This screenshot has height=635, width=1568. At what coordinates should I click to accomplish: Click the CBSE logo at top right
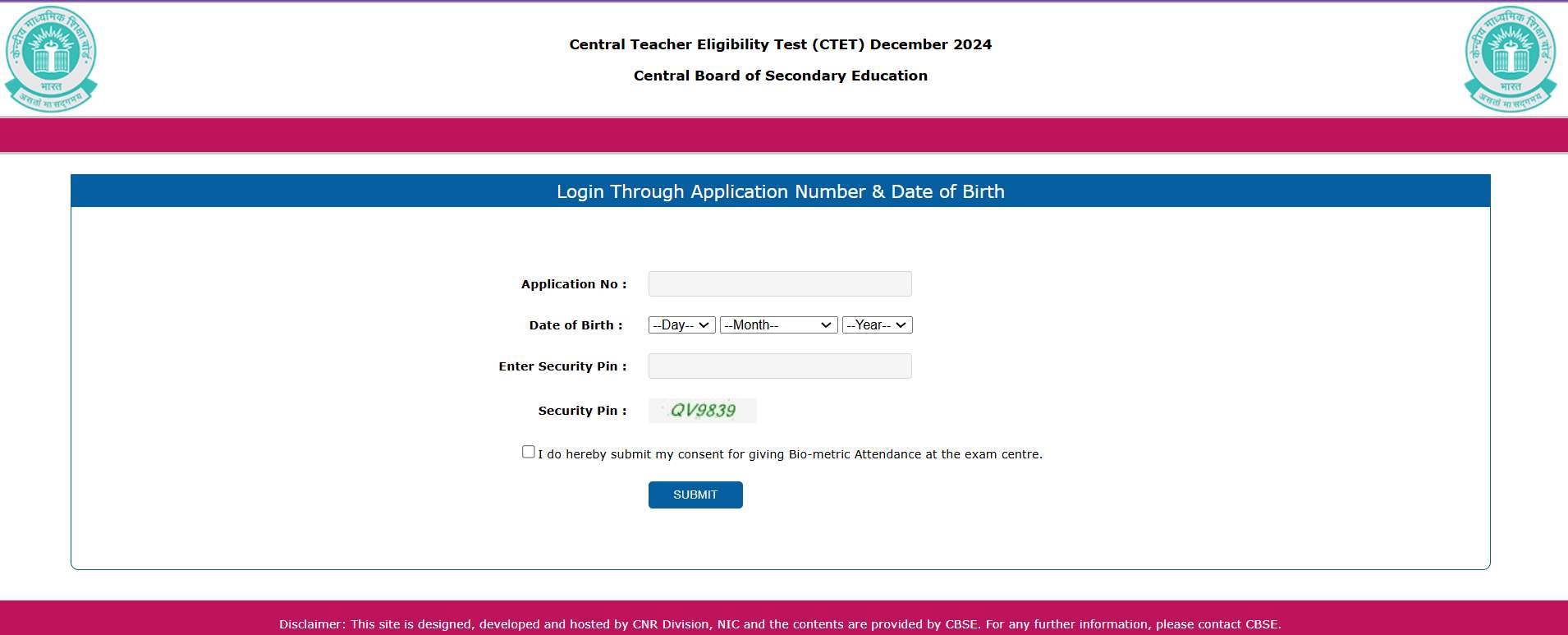tap(1510, 58)
